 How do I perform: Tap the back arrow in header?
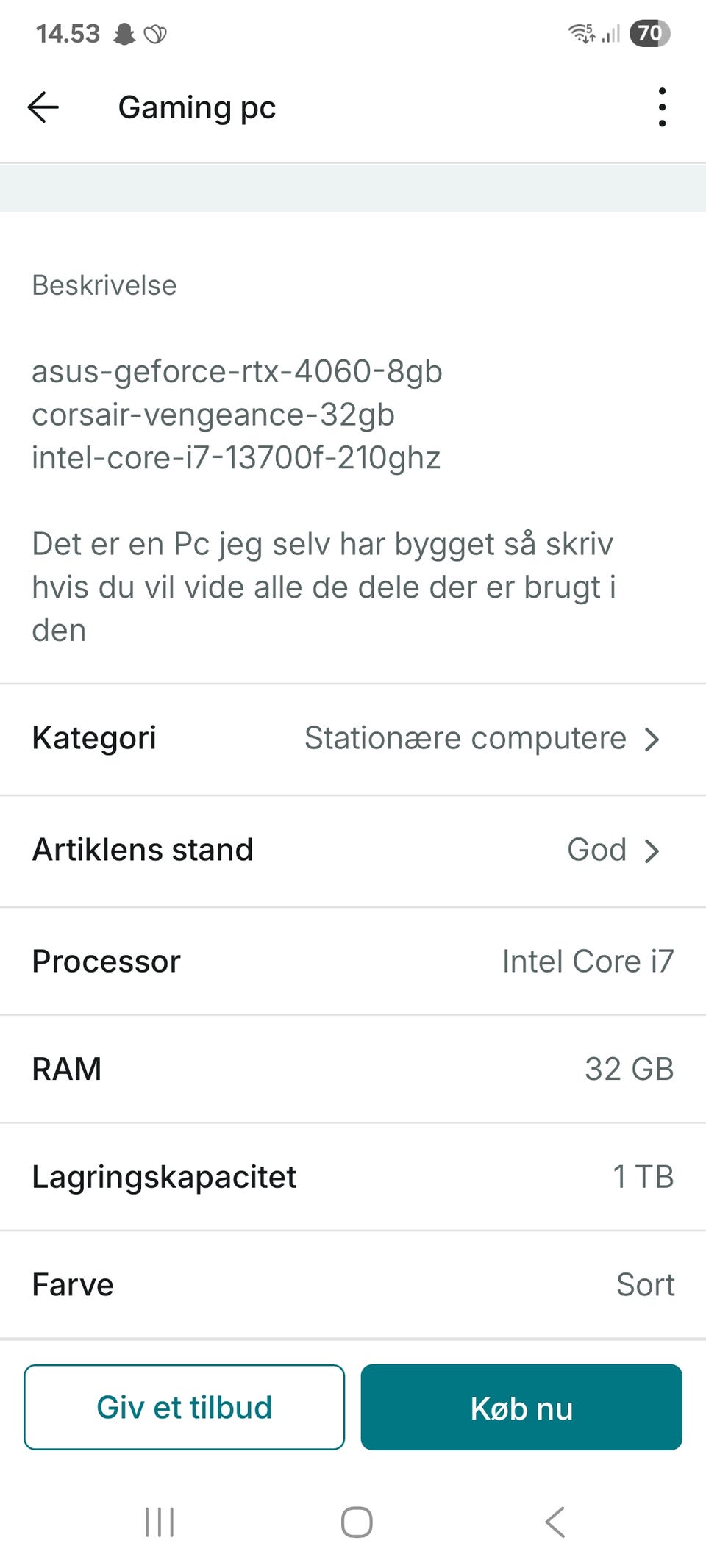pyautogui.click(x=43, y=107)
